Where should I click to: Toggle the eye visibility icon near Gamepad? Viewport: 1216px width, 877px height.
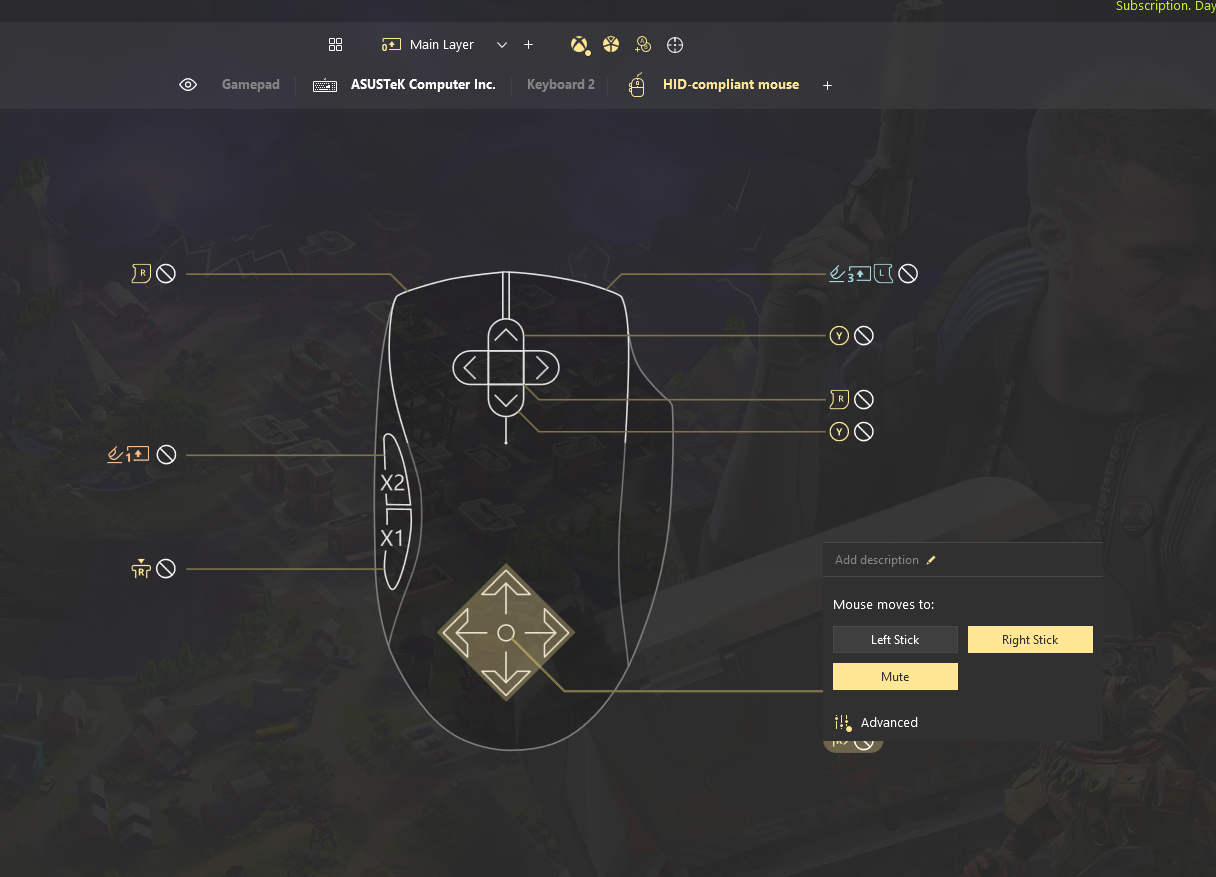click(x=188, y=85)
